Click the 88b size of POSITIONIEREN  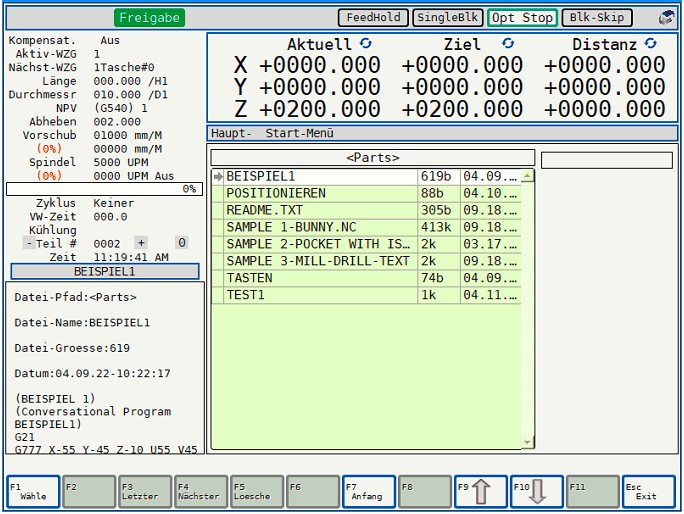(438, 193)
